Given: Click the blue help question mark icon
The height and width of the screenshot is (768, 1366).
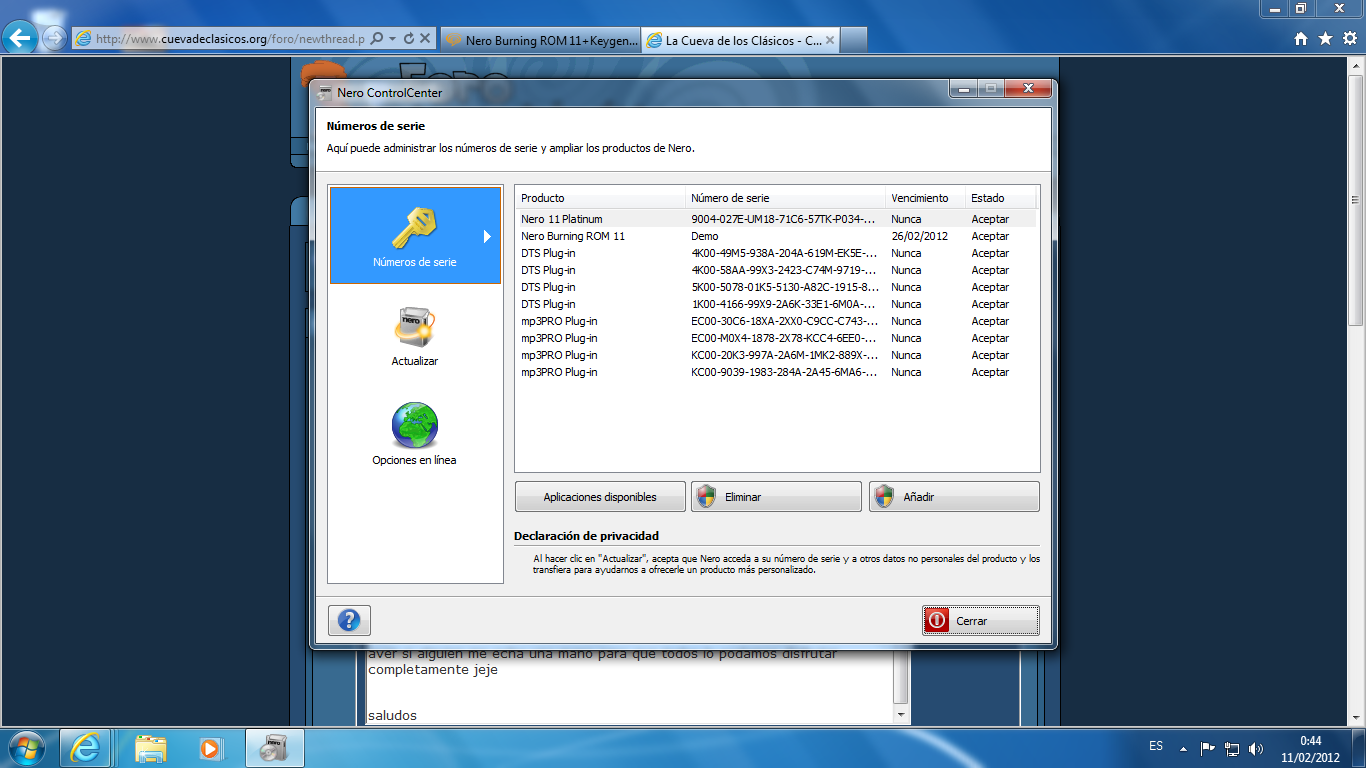Looking at the screenshot, I should (349, 620).
